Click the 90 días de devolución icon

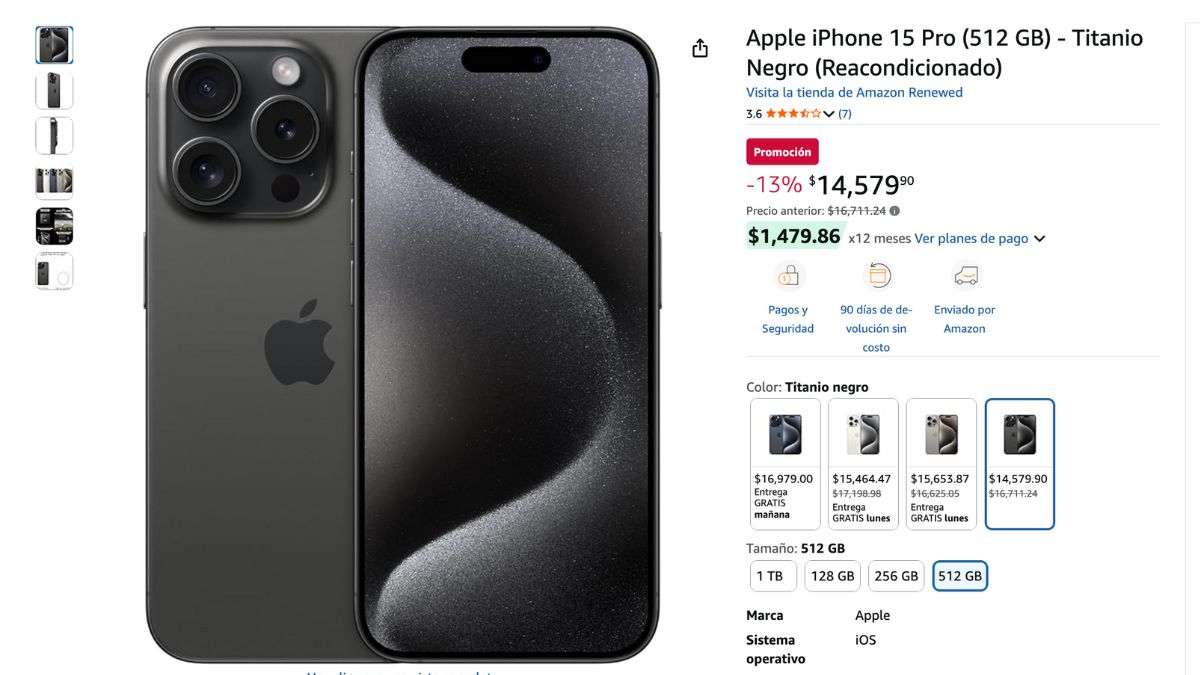(878, 275)
